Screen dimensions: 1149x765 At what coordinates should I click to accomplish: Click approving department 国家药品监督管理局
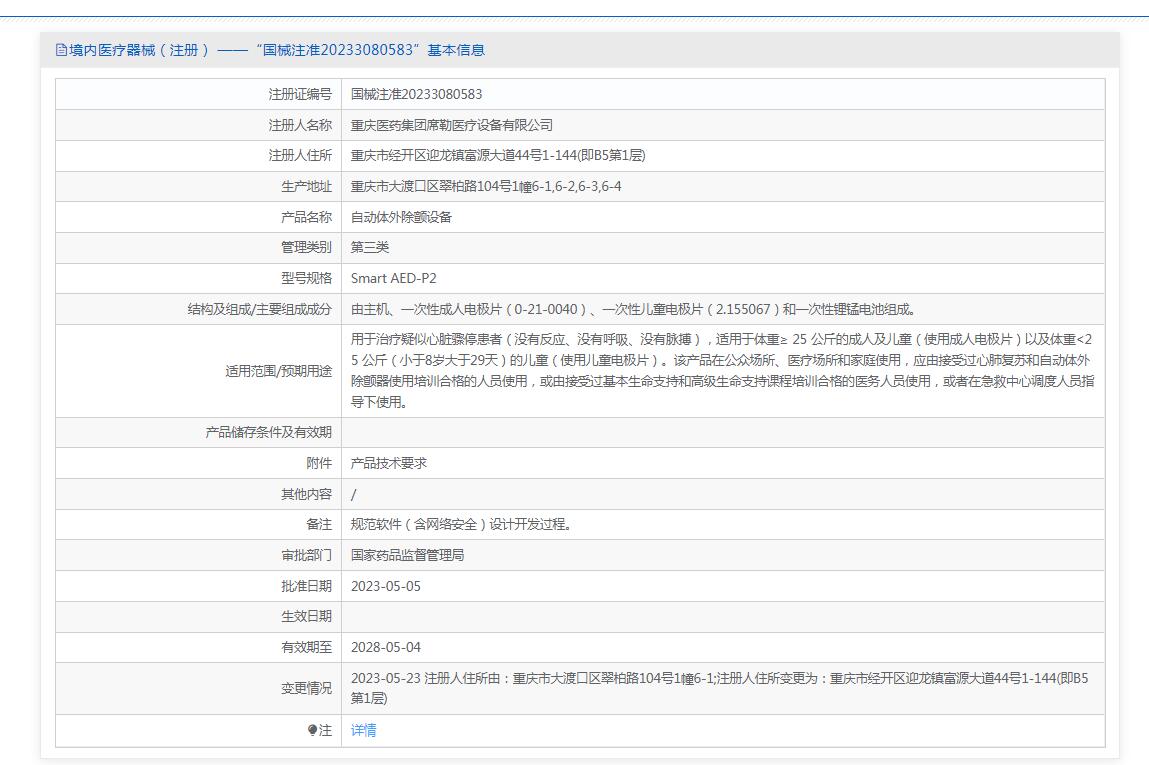tap(407, 556)
